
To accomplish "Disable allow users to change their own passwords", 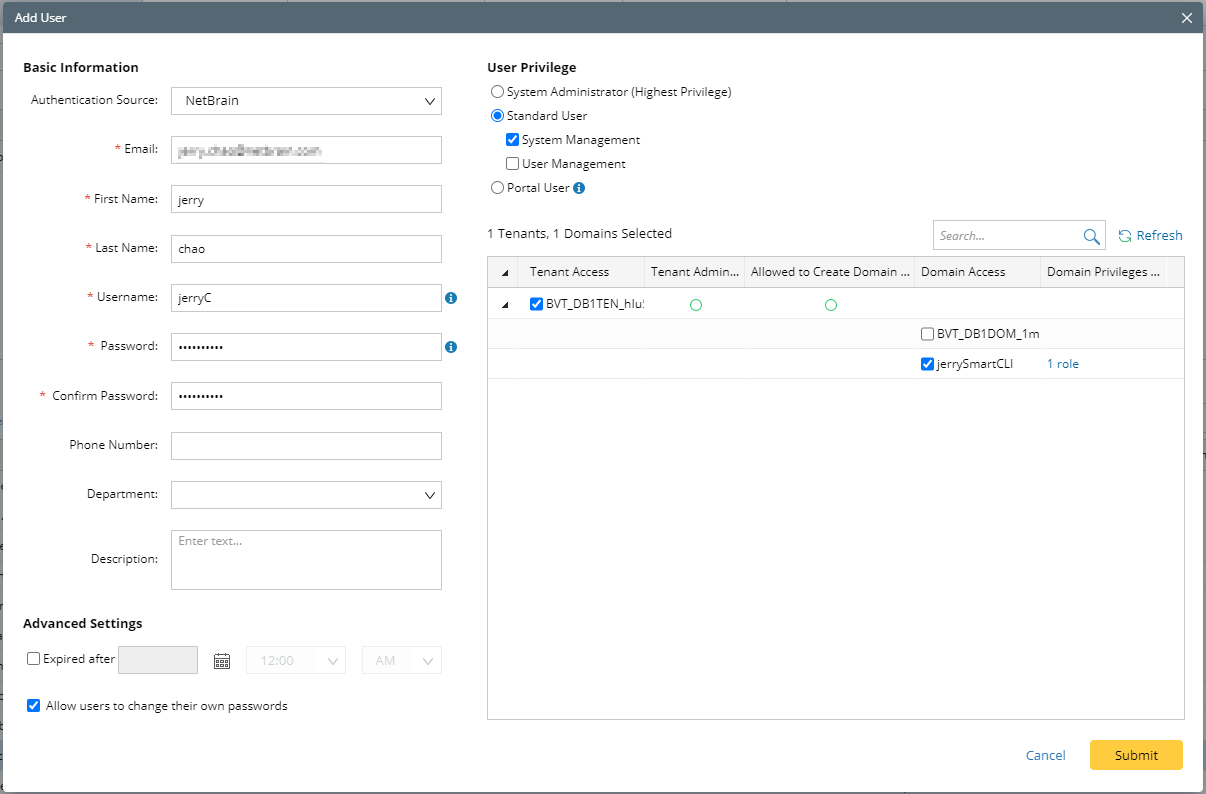I will (33, 705).
